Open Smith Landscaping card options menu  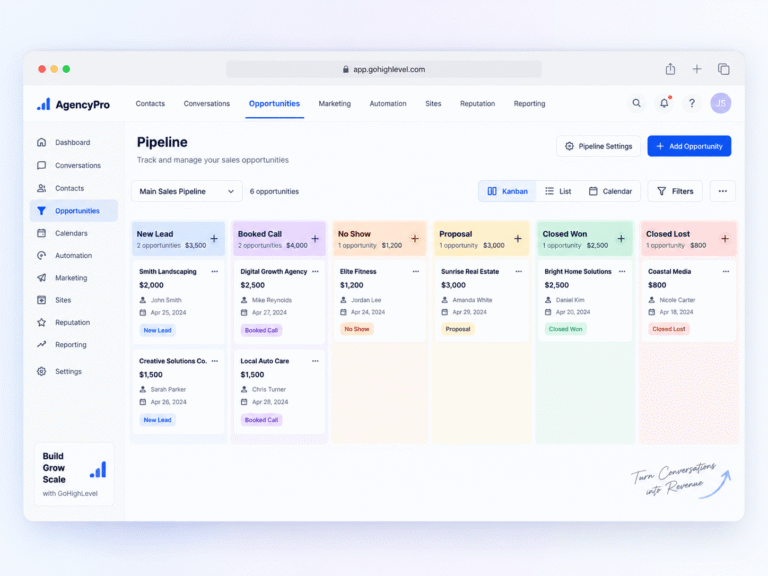215,271
